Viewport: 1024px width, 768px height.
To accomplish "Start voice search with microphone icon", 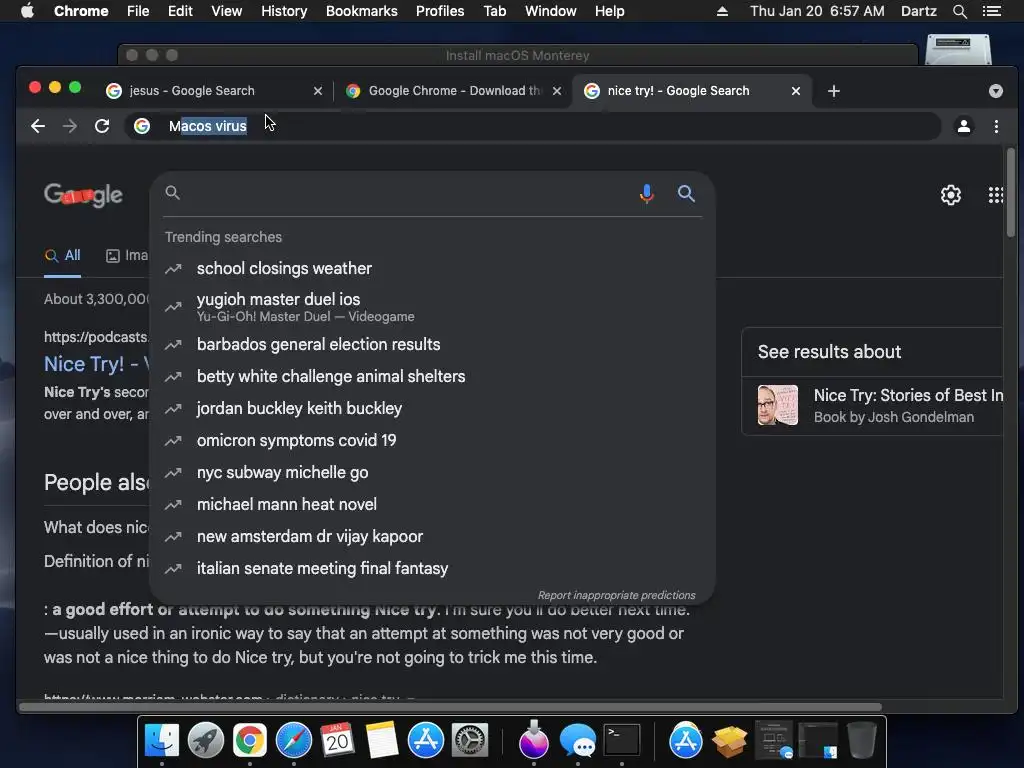I will pyautogui.click(x=647, y=193).
